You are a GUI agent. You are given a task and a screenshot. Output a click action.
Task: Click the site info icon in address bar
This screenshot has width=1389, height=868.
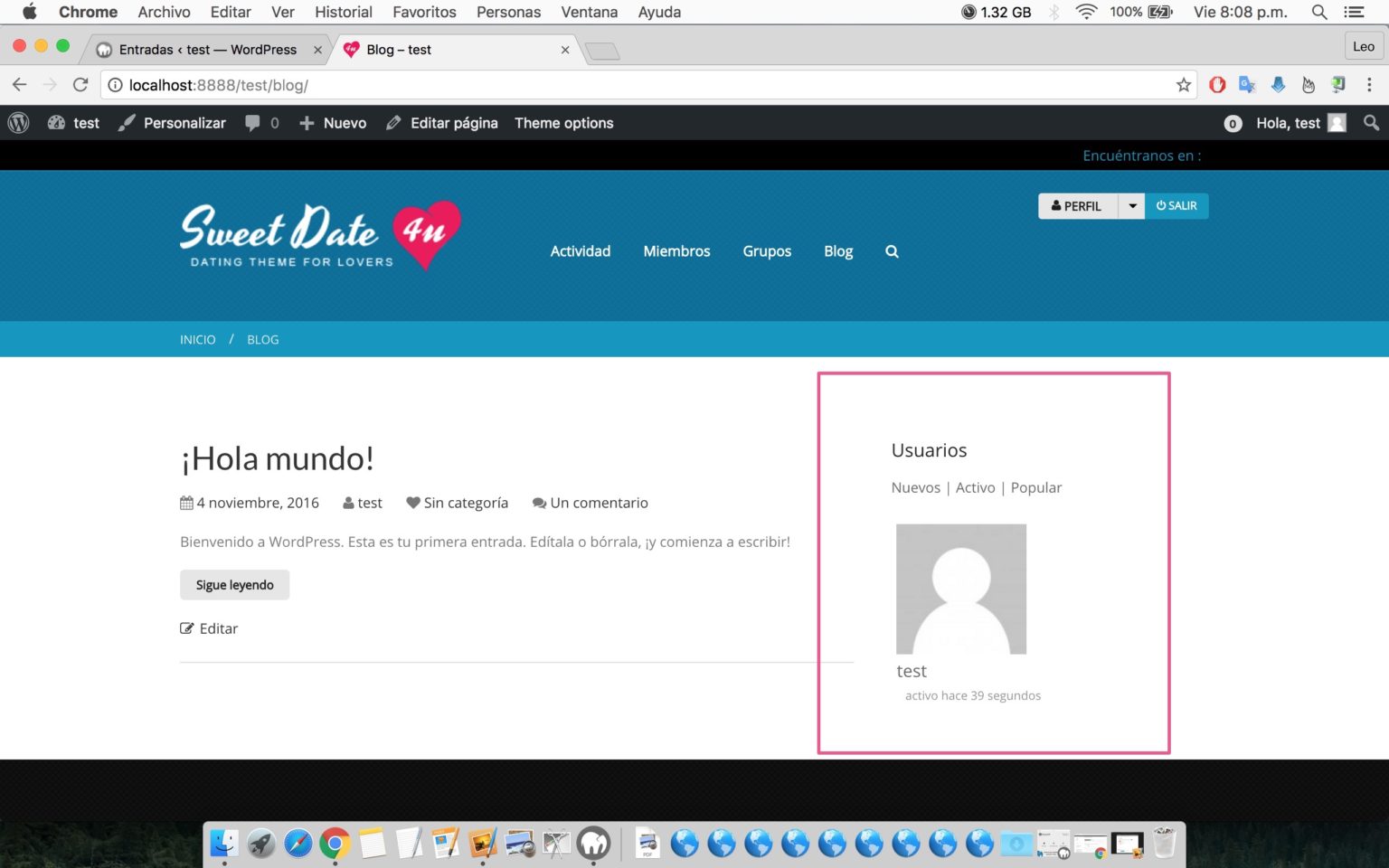tap(115, 85)
